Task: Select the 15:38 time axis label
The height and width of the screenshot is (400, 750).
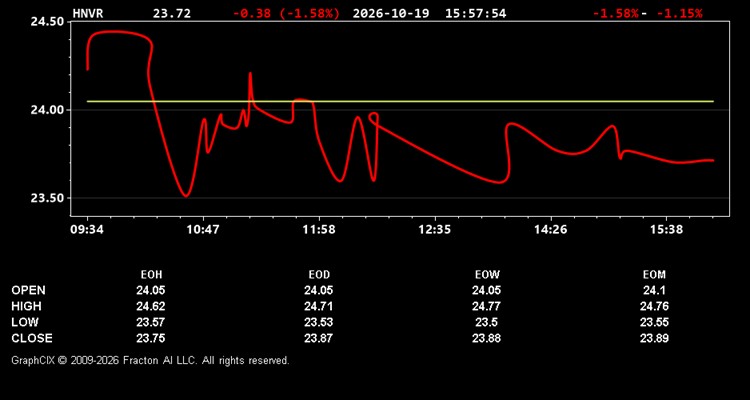Action: [667, 230]
